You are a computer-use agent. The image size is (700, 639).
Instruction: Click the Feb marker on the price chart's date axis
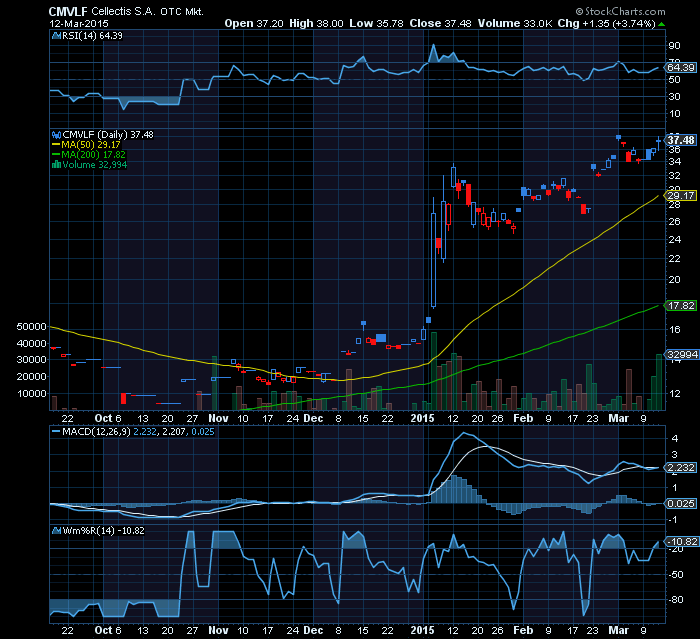click(523, 418)
